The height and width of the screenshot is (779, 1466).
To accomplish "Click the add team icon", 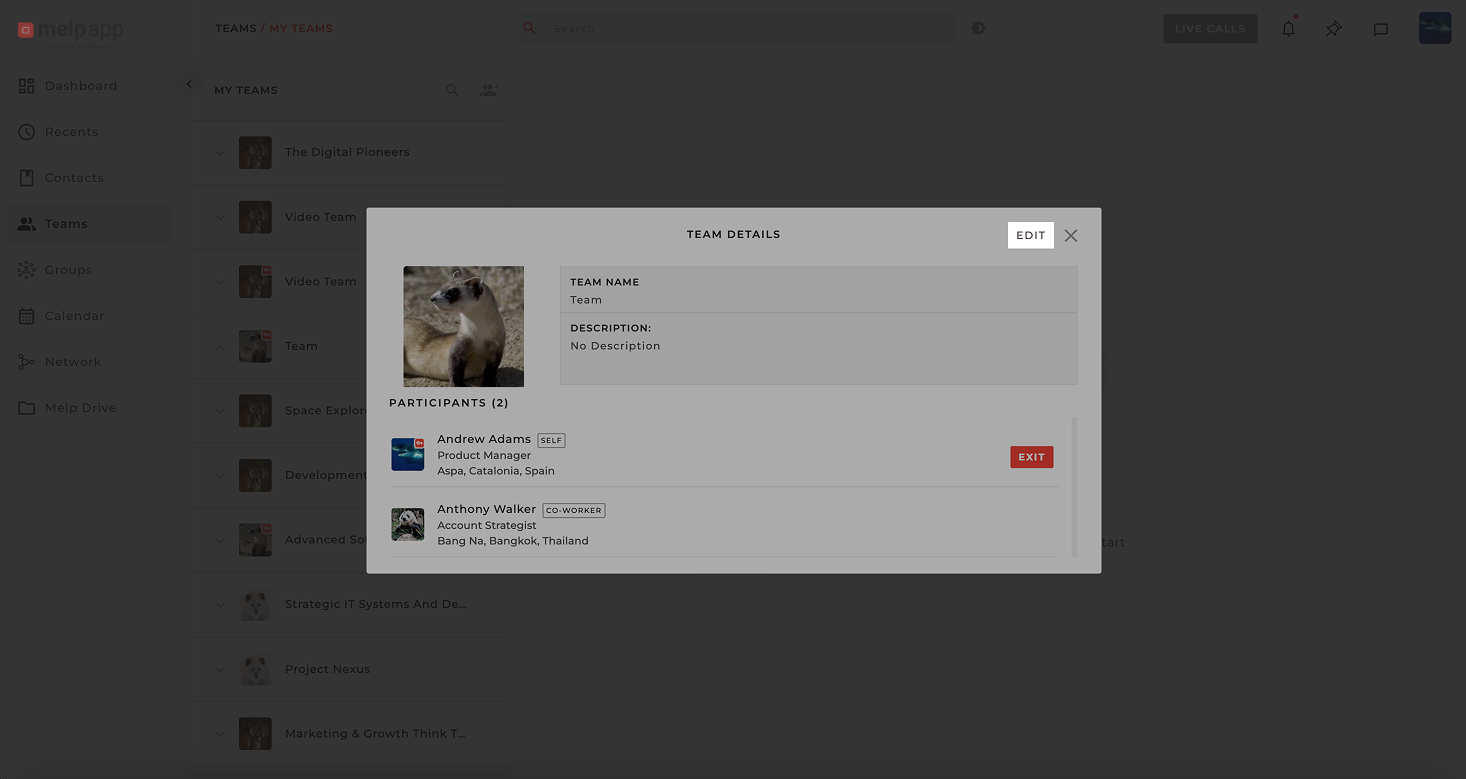I will tap(489, 90).
